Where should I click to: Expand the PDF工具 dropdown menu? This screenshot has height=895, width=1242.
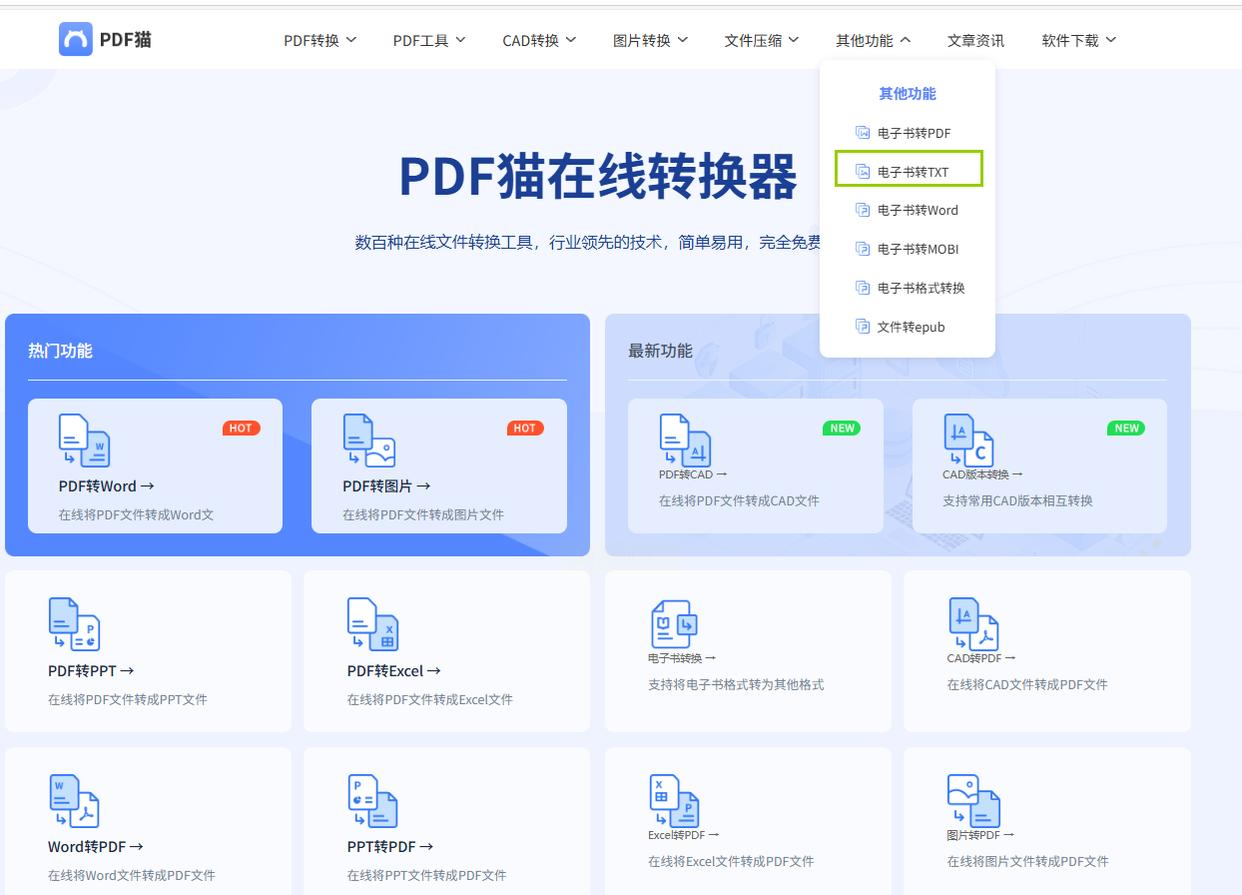click(429, 40)
